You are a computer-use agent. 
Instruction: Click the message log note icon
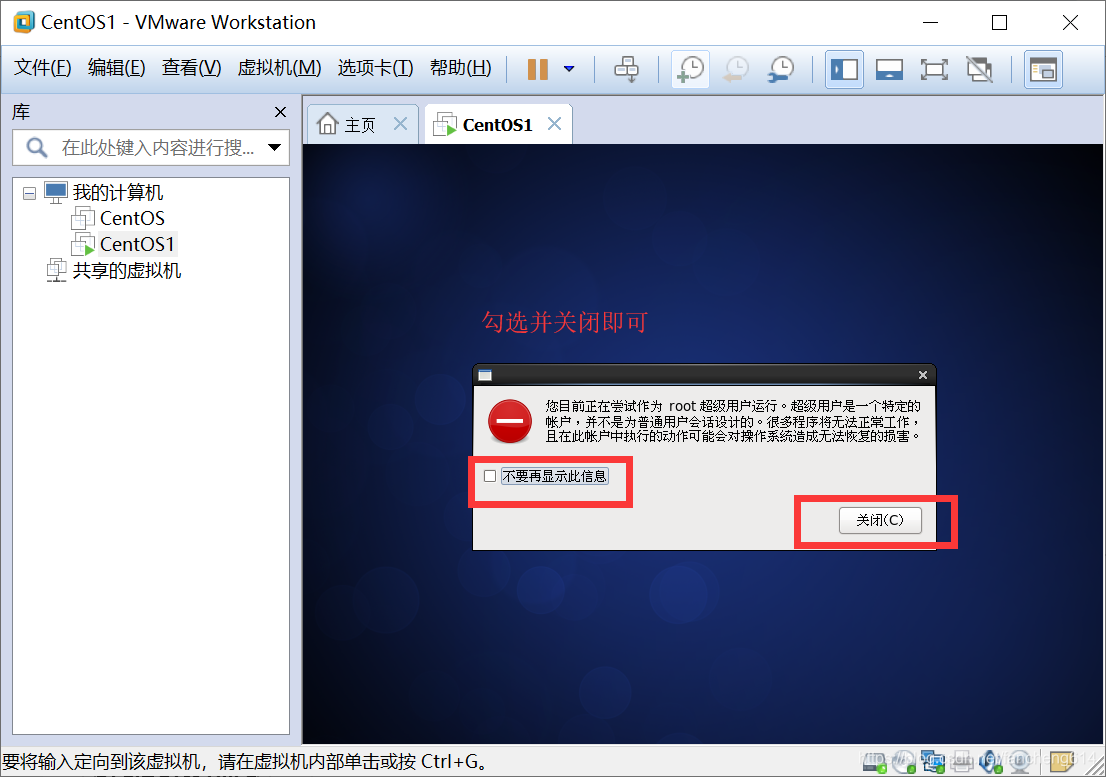1062,761
